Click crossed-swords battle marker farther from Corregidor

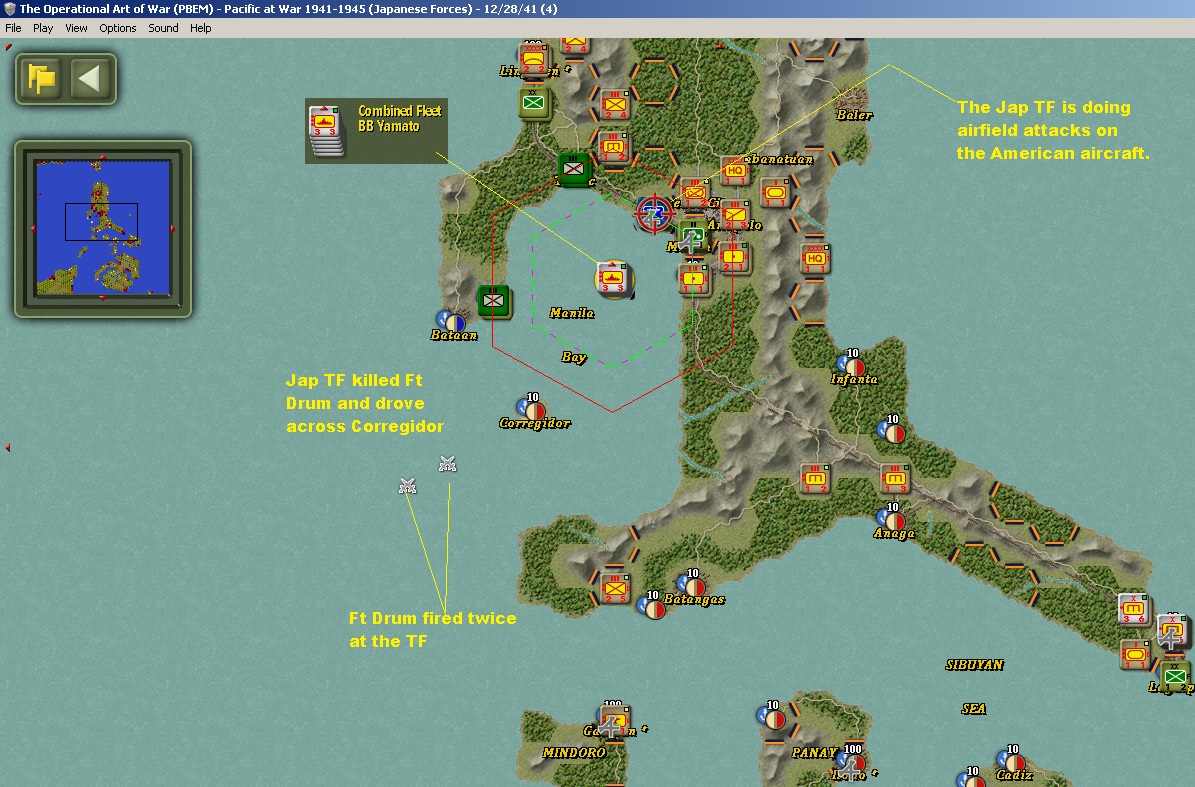tap(408, 486)
